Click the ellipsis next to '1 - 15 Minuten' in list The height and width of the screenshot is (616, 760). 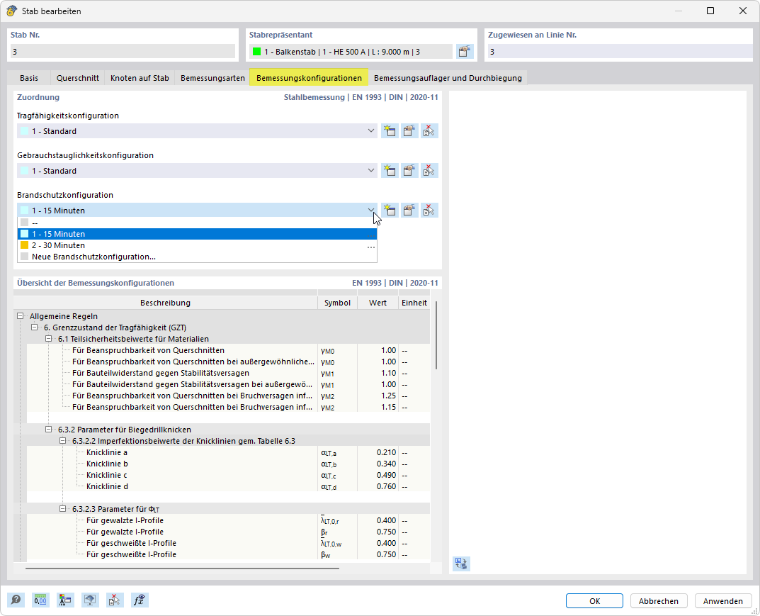(371, 234)
